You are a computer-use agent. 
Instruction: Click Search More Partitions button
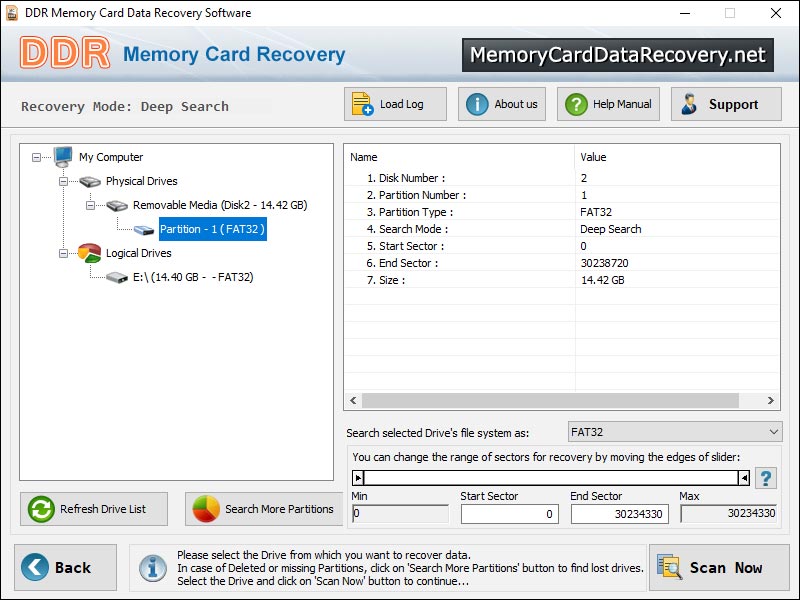(264, 509)
